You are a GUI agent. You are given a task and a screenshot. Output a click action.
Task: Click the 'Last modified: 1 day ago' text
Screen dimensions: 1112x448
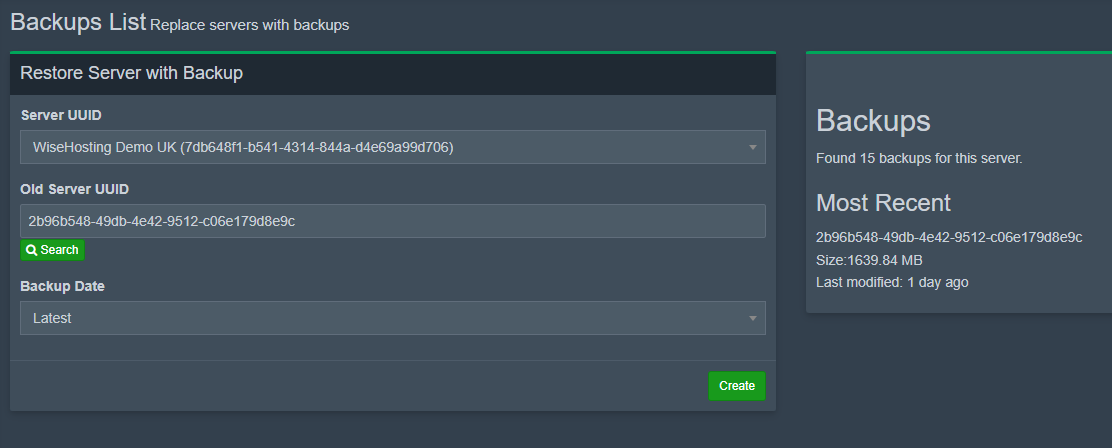[892, 282]
